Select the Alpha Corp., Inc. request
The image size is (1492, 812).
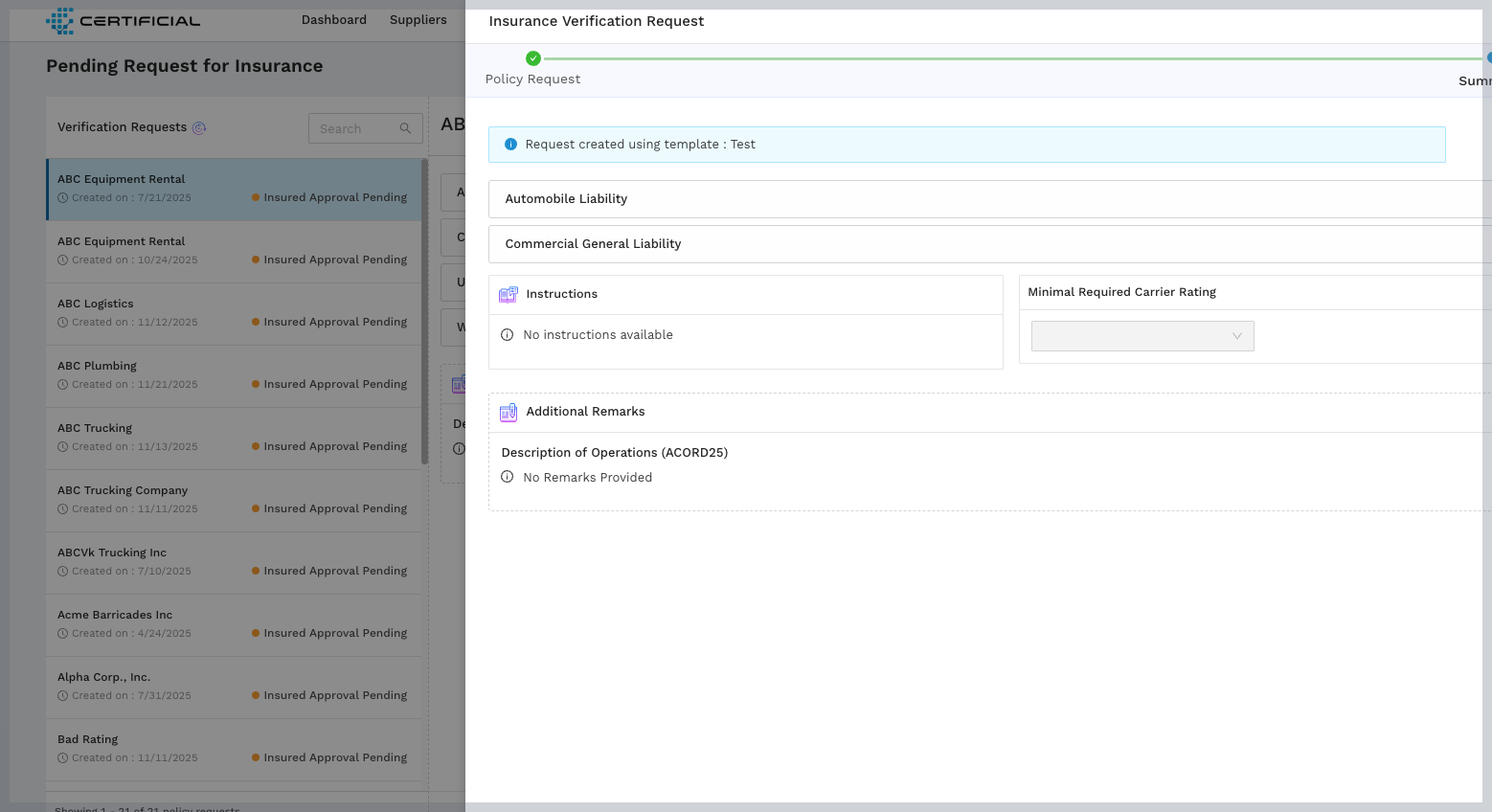pyautogui.click(x=235, y=688)
